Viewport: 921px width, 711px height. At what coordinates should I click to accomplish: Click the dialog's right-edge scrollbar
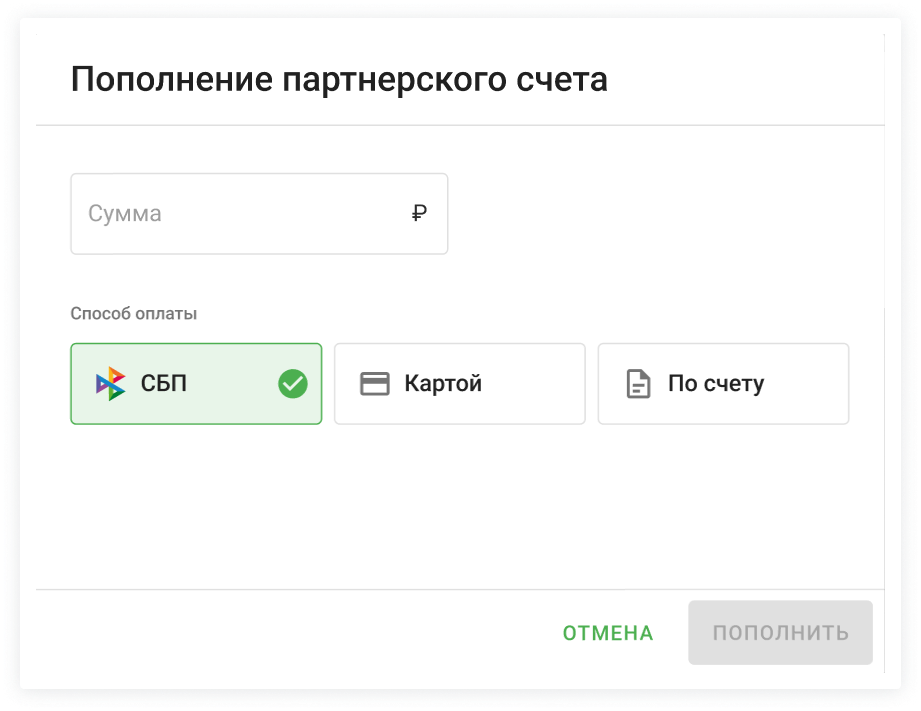pos(885,350)
